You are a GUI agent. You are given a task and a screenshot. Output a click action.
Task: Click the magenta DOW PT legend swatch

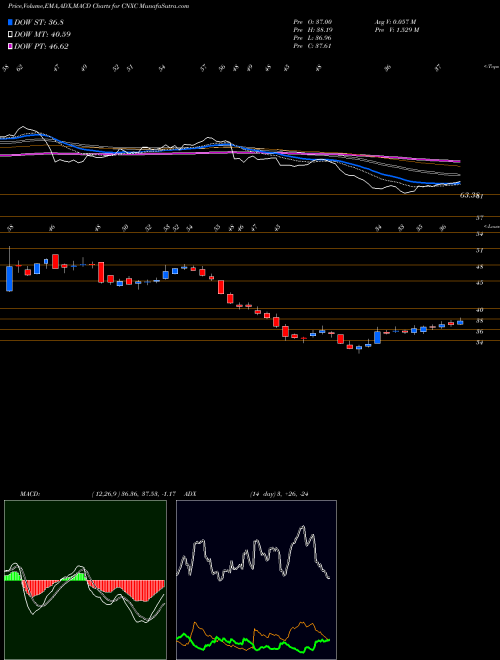10,46
